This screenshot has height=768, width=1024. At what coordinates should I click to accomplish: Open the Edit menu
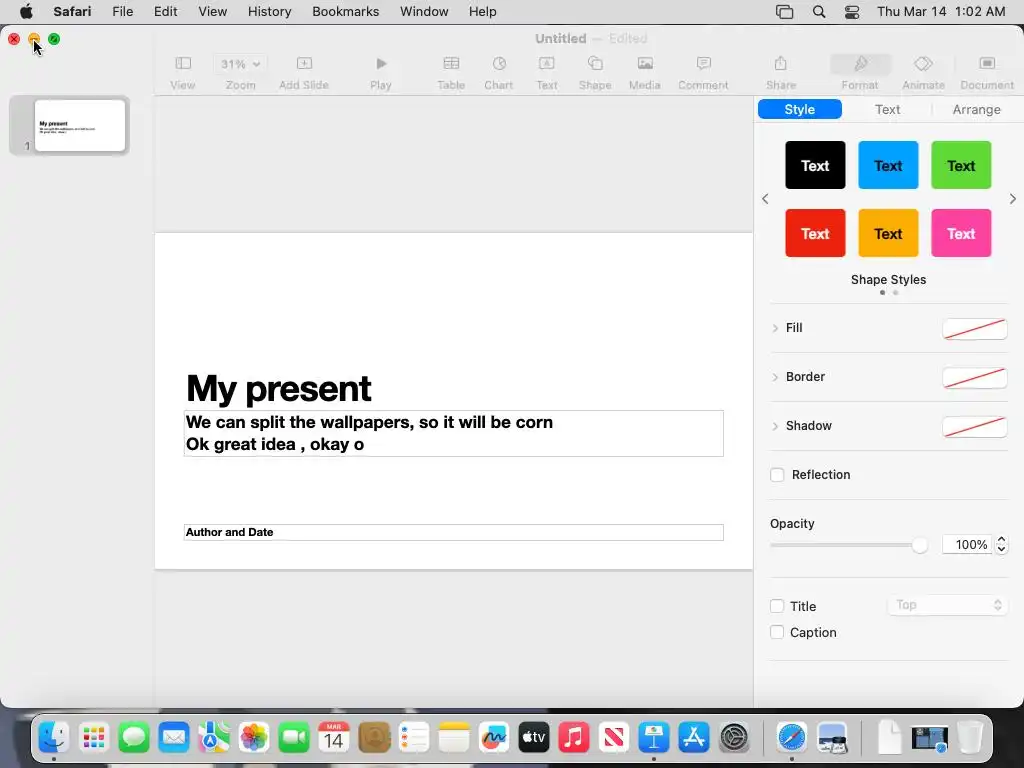pos(166,12)
